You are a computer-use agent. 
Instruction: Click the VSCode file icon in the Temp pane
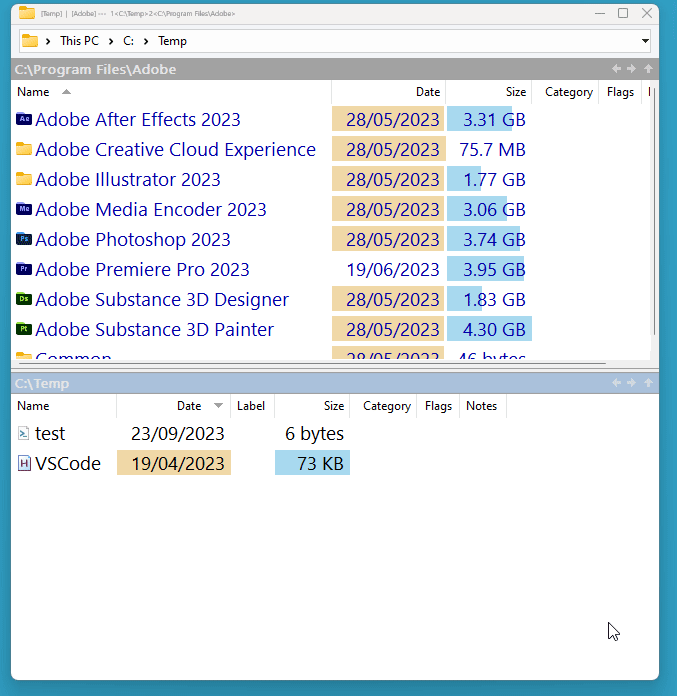point(24,463)
